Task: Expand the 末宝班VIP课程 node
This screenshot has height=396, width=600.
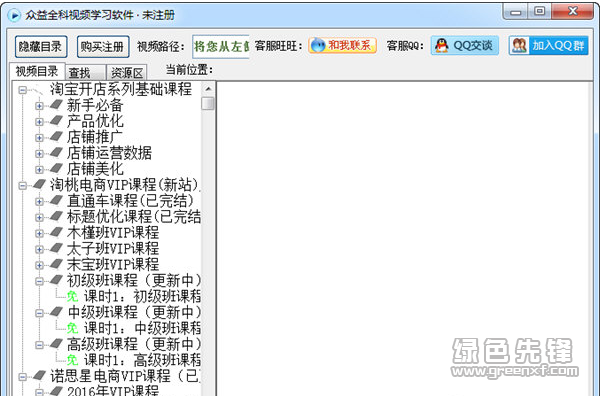Action: [x=39, y=265]
